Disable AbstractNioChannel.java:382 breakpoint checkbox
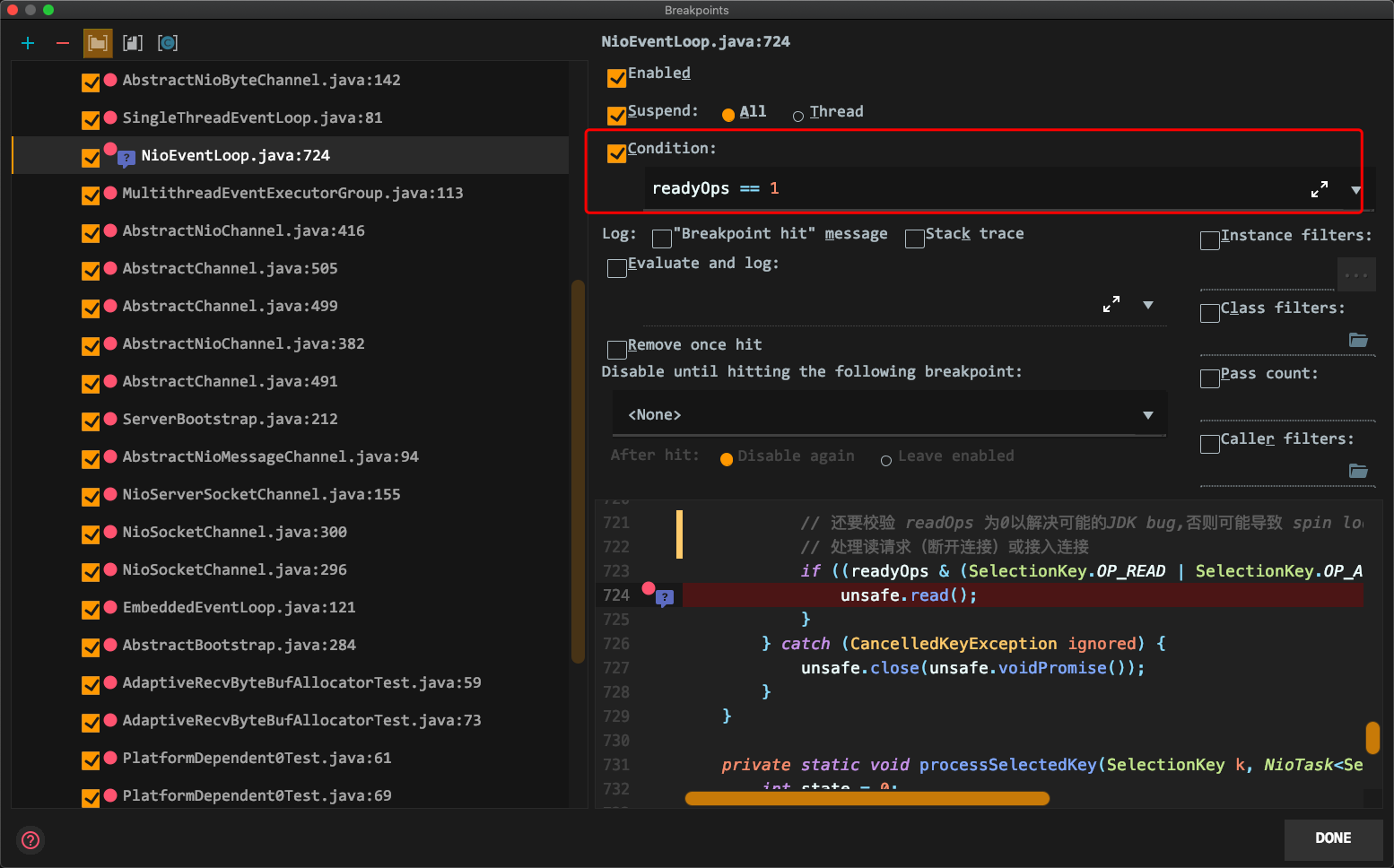This screenshot has height=868, width=1394. coord(91,346)
